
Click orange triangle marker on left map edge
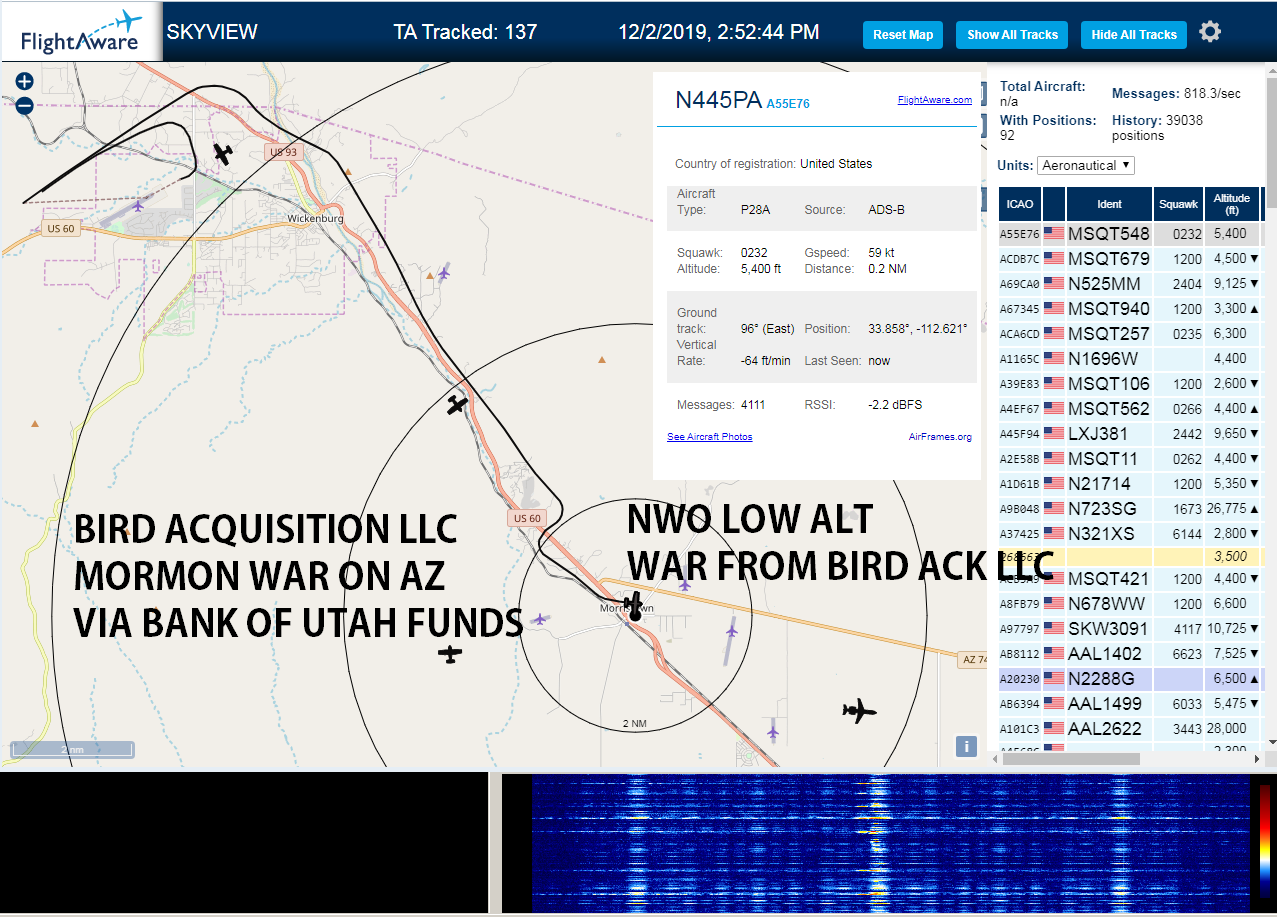(35, 424)
